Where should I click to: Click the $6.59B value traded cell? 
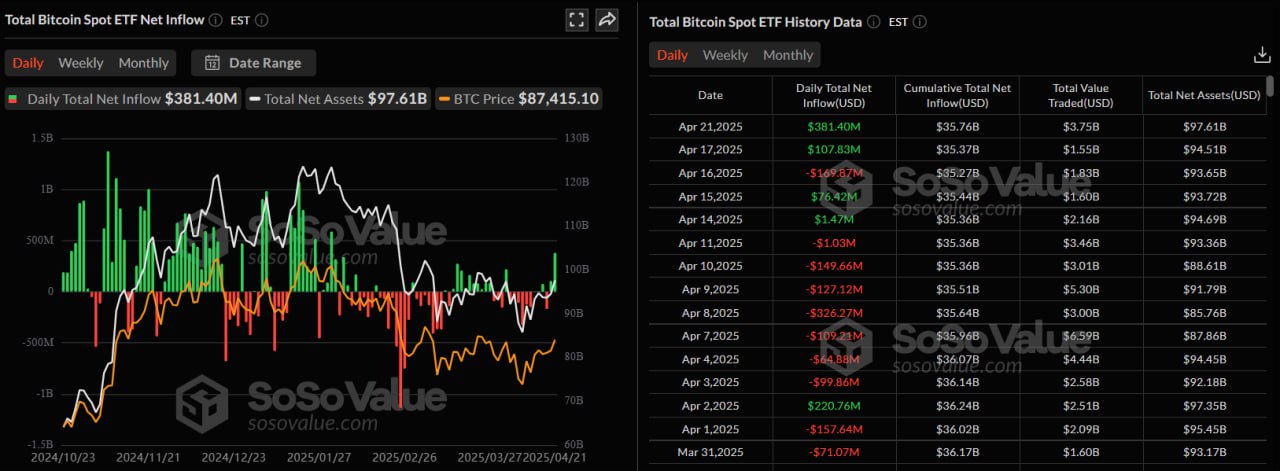tap(1081, 336)
